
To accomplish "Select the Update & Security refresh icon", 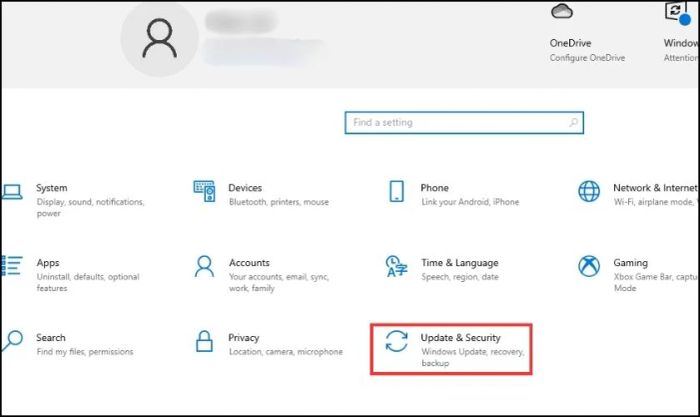I will point(396,341).
